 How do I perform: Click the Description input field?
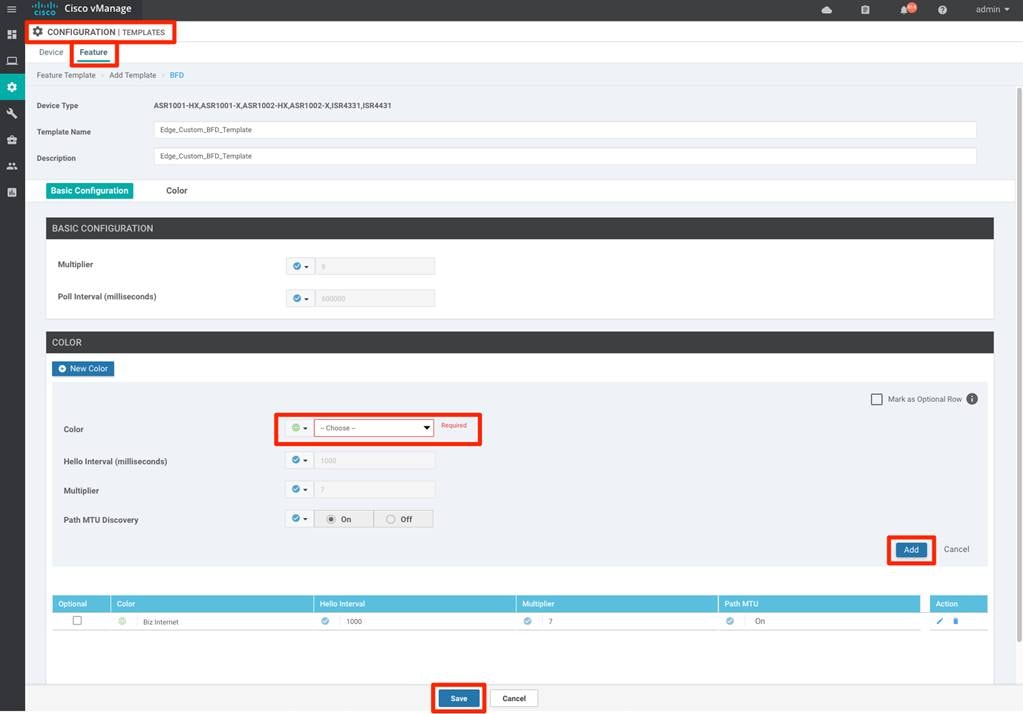tap(565, 156)
